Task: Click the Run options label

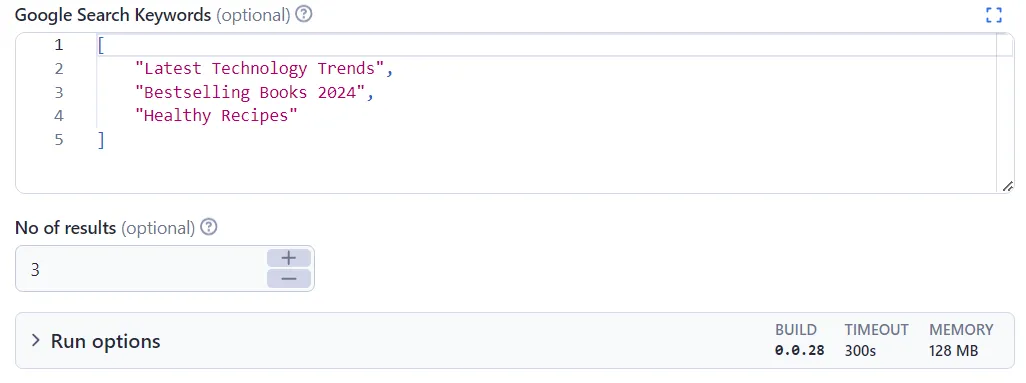Action: pos(105,341)
